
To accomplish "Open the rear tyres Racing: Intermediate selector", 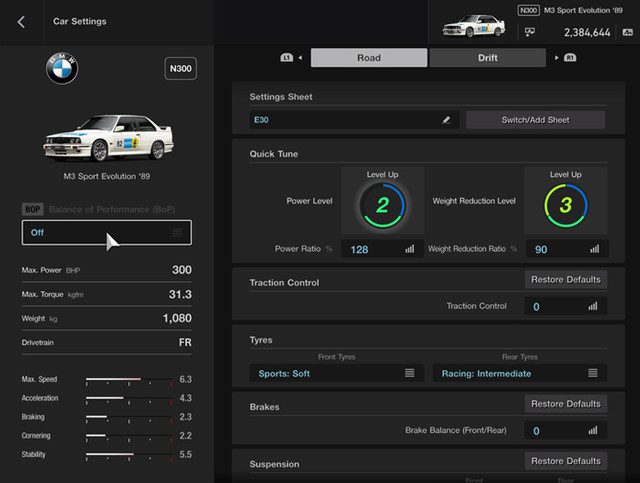I will click(x=519, y=373).
